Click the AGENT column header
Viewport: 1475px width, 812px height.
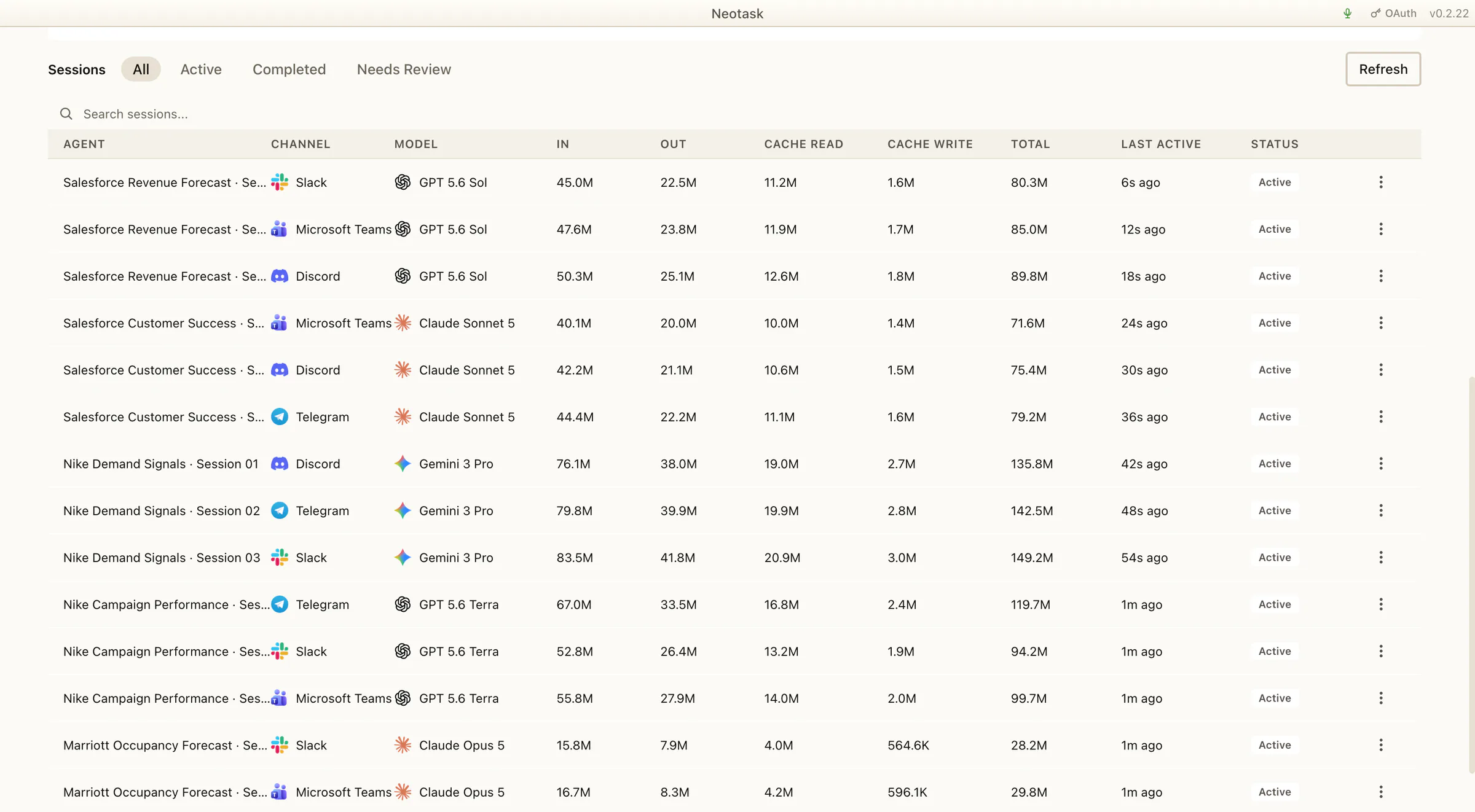[84, 144]
